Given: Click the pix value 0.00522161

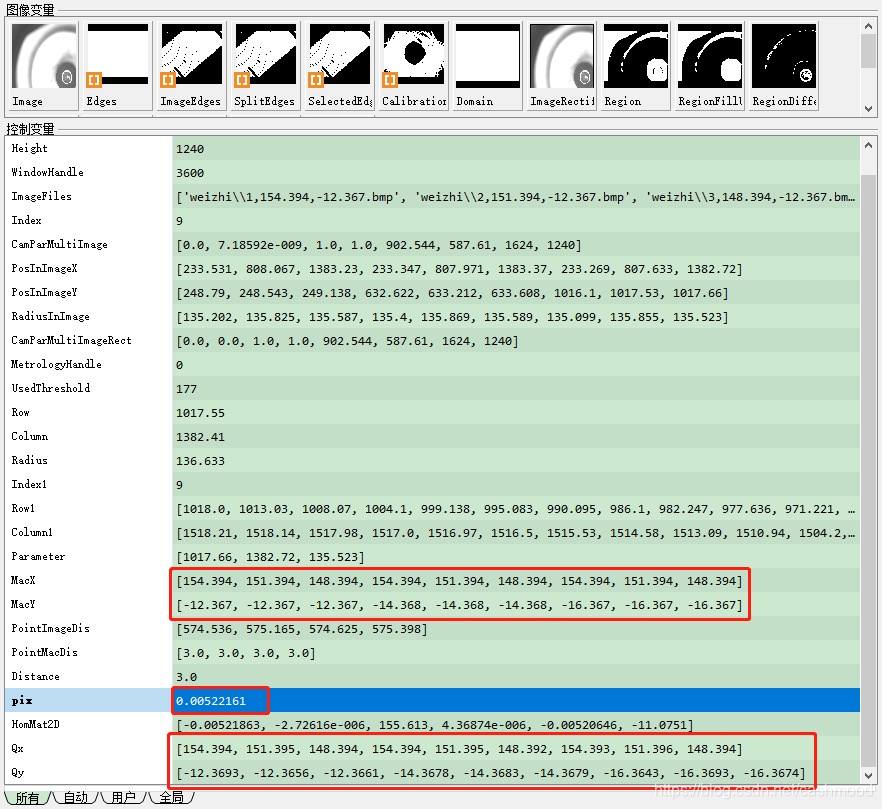Looking at the screenshot, I should click(211, 701).
